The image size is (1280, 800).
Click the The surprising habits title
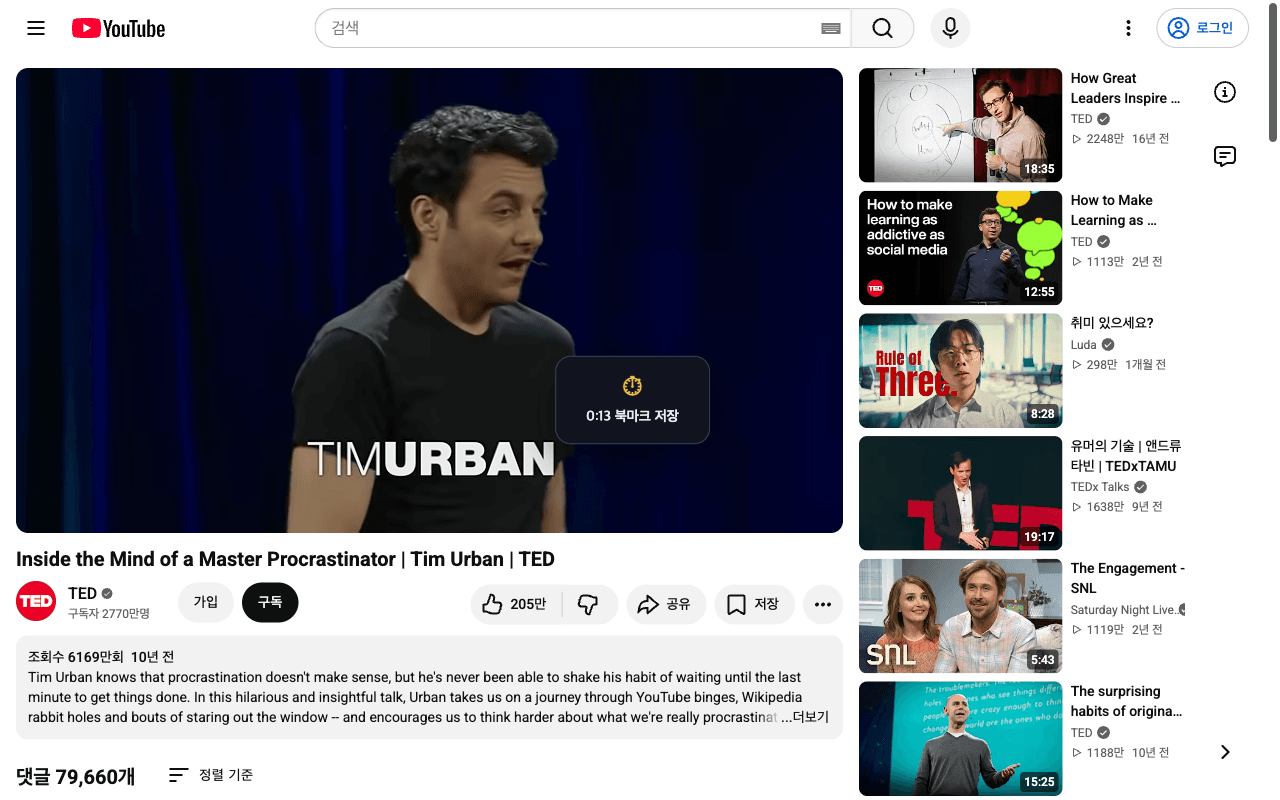[x=1127, y=701]
